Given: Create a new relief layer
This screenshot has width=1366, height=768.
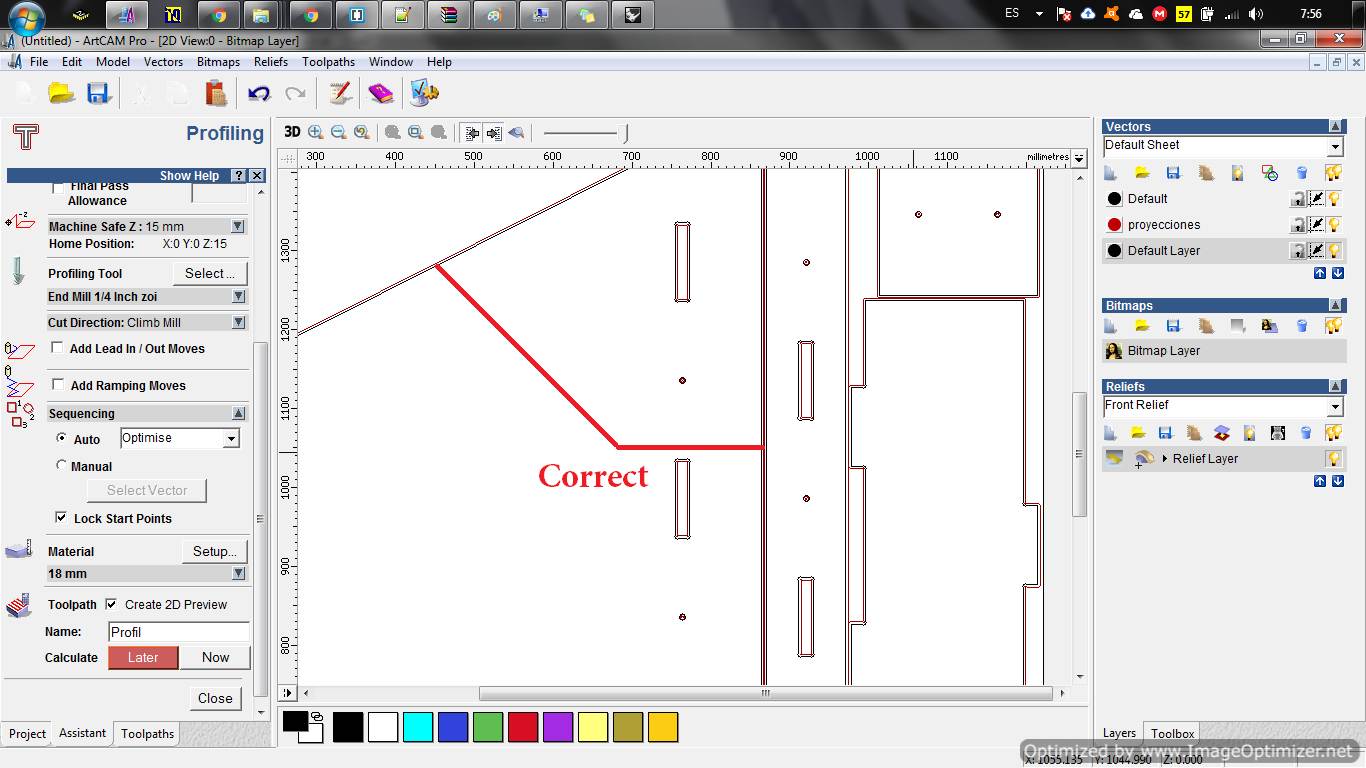Looking at the screenshot, I should click(x=1110, y=433).
